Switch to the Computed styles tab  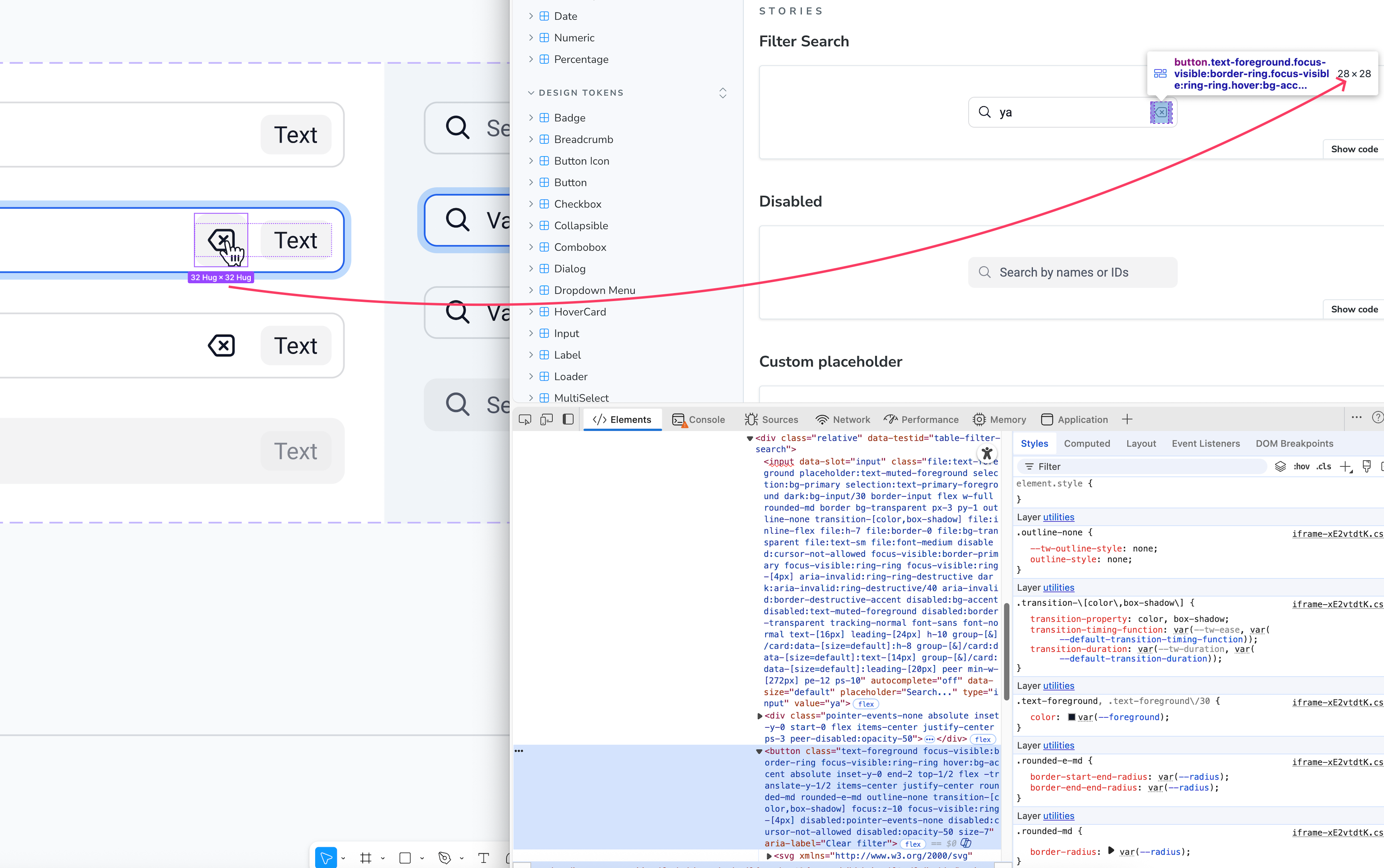[x=1086, y=444]
